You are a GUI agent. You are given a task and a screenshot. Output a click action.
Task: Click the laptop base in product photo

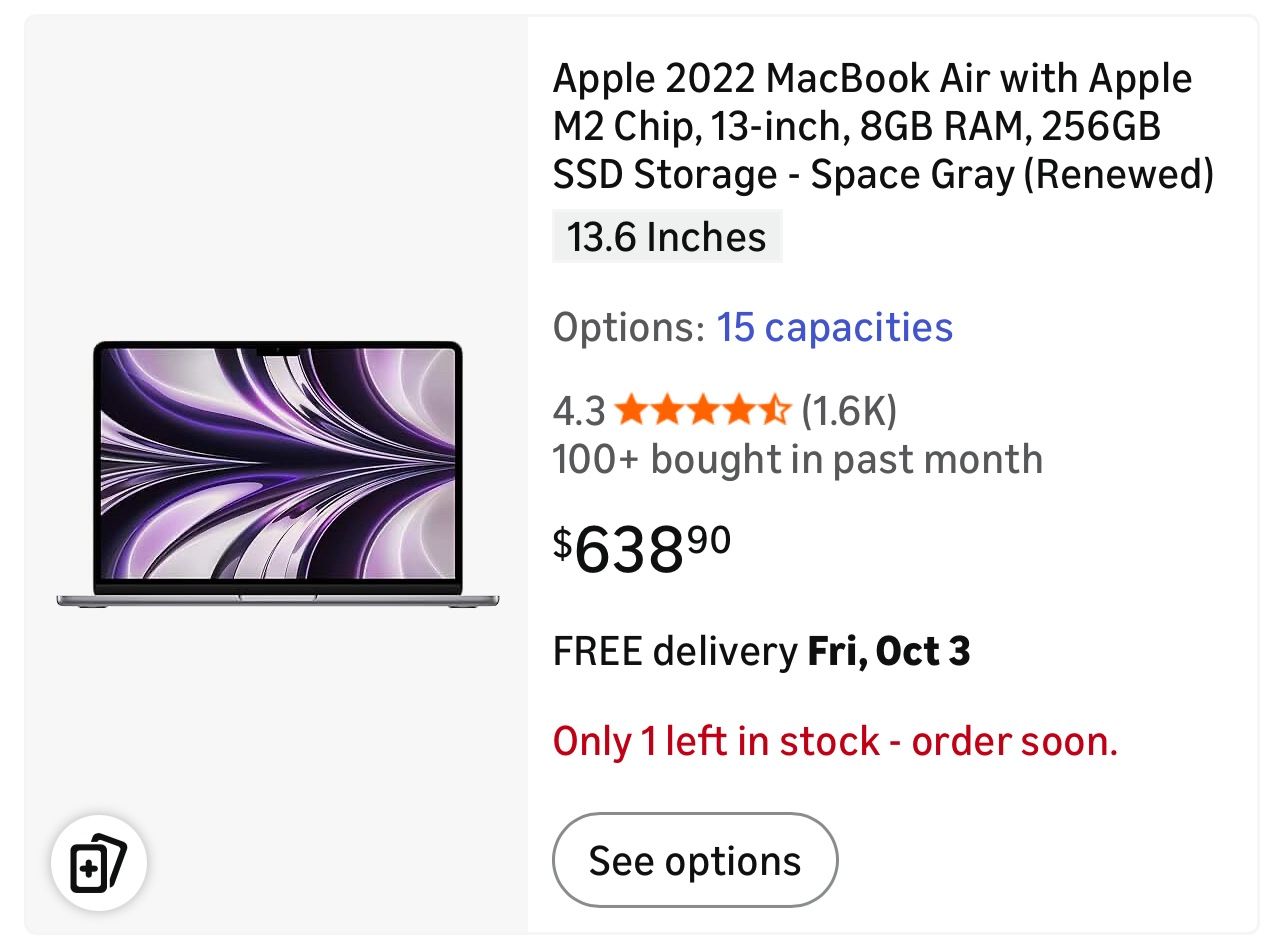pyautogui.click(x=277, y=599)
